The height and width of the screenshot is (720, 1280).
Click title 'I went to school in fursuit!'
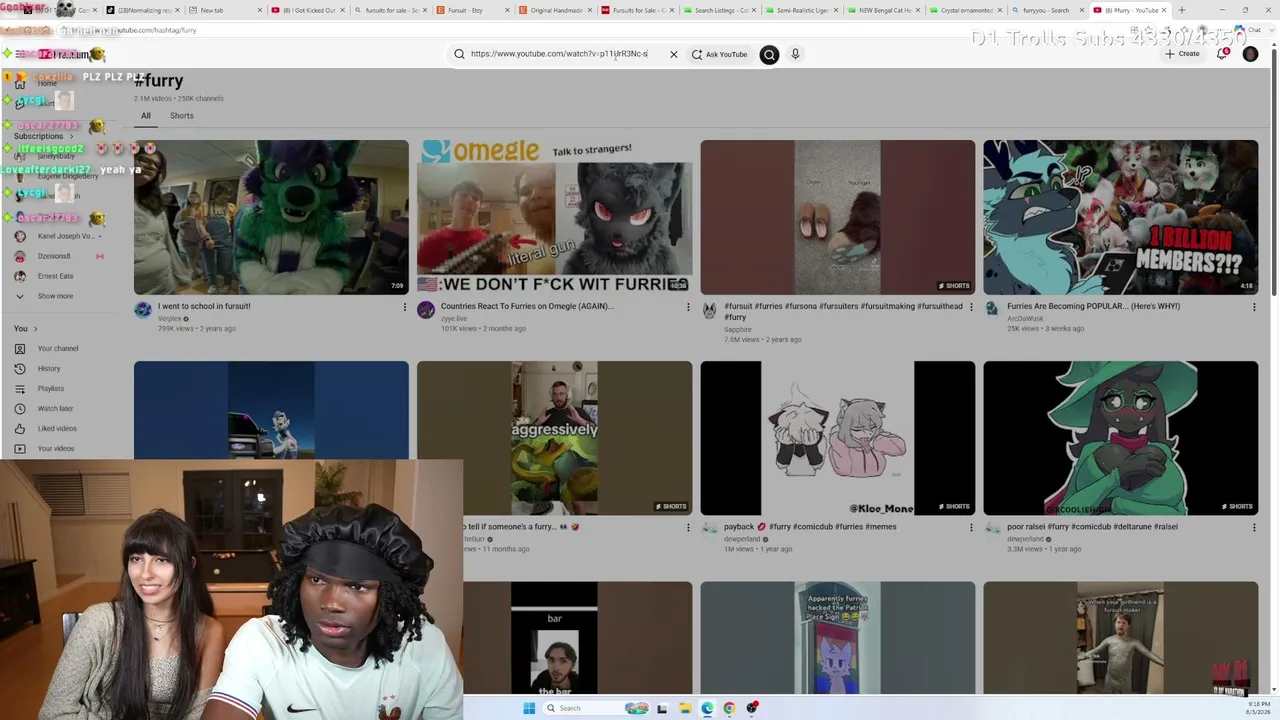tap(204, 306)
